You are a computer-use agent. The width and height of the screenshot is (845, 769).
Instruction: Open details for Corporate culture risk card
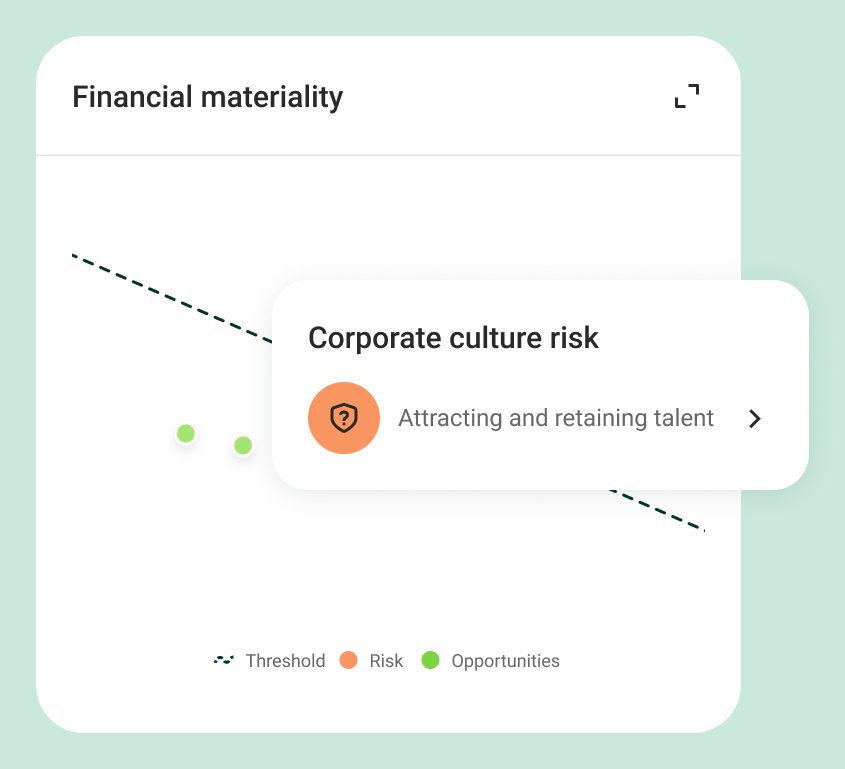point(540,385)
